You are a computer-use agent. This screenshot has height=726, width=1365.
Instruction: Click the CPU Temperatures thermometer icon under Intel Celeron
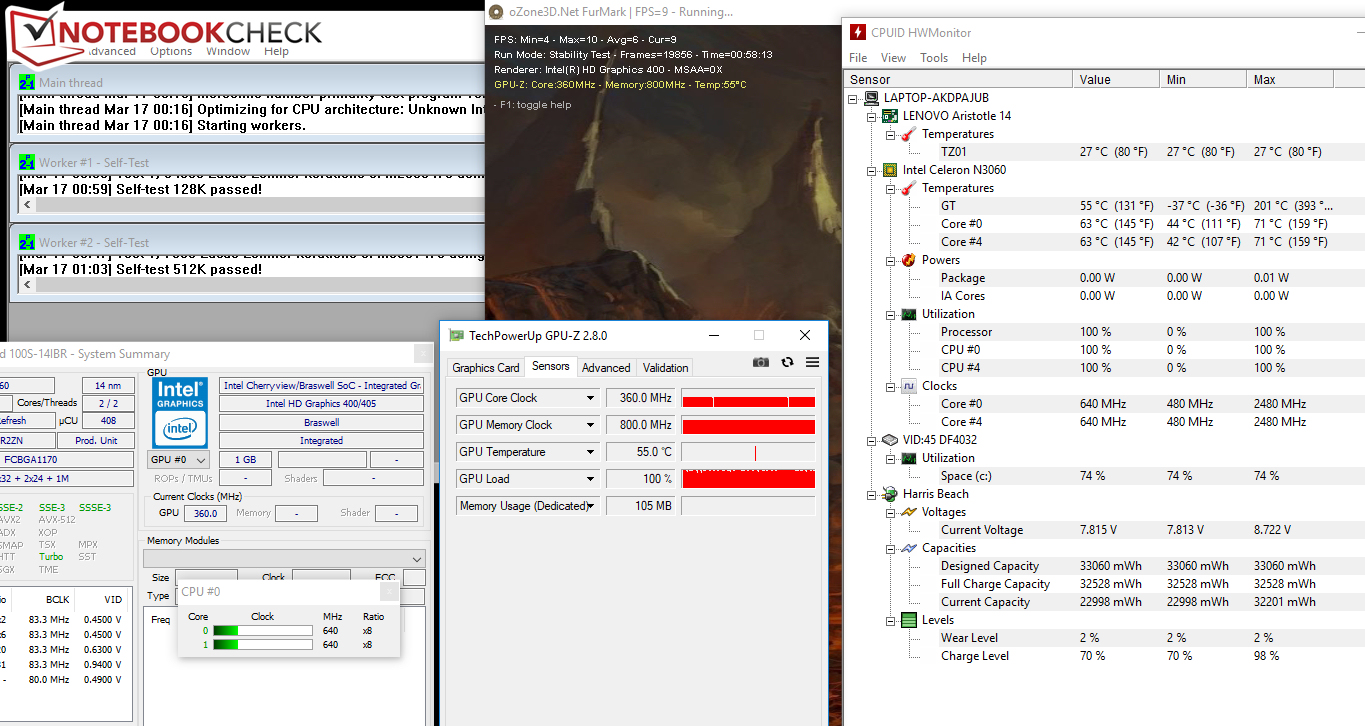[908, 188]
